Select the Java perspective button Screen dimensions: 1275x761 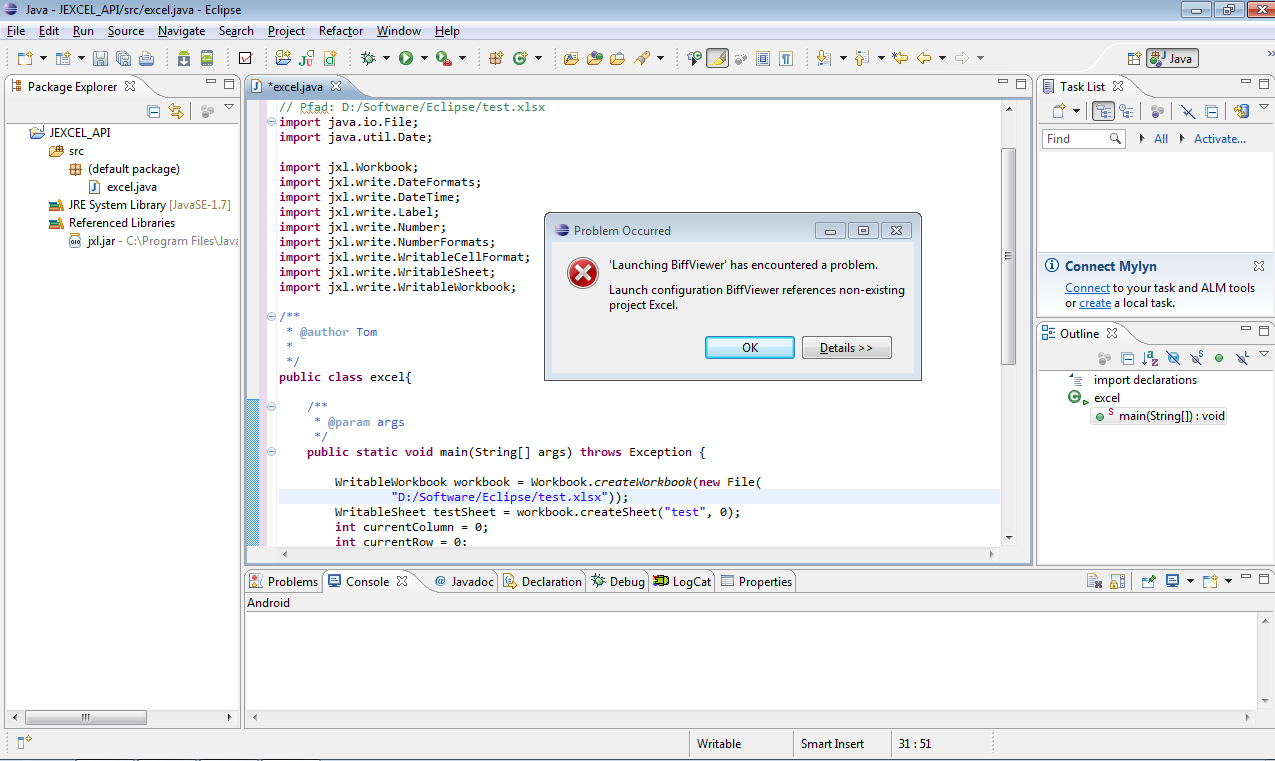(1173, 58)
